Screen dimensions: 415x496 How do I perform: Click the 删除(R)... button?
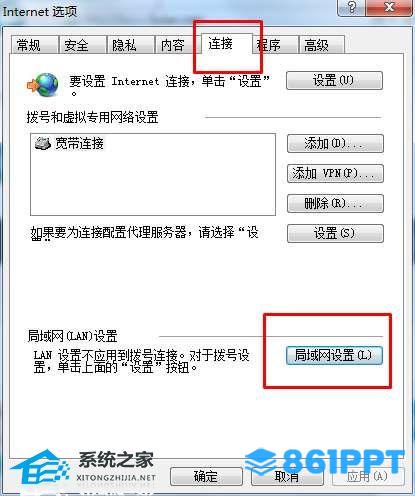335,203
